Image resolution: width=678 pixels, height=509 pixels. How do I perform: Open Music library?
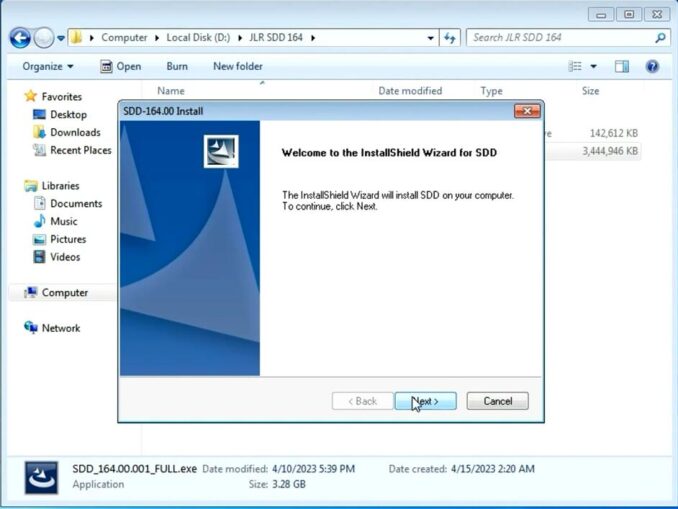point(64,221)
